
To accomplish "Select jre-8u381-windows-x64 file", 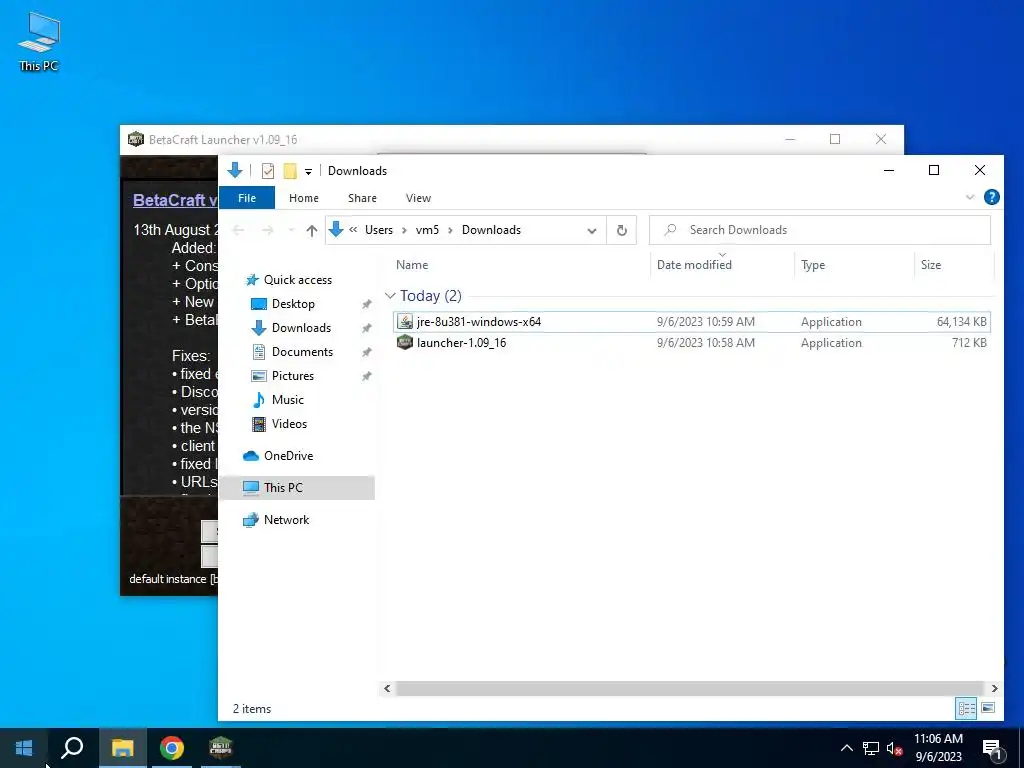I will 692,321.
